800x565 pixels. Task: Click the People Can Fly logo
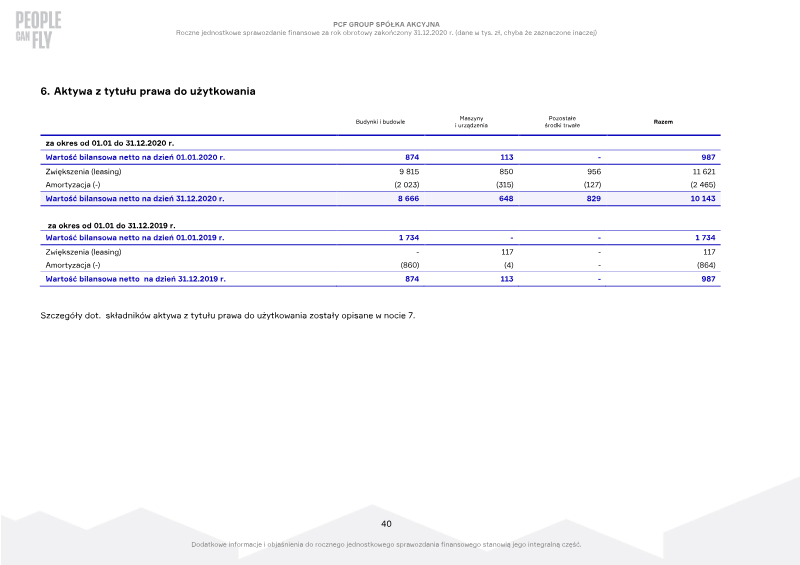click(x=38, y=30)
